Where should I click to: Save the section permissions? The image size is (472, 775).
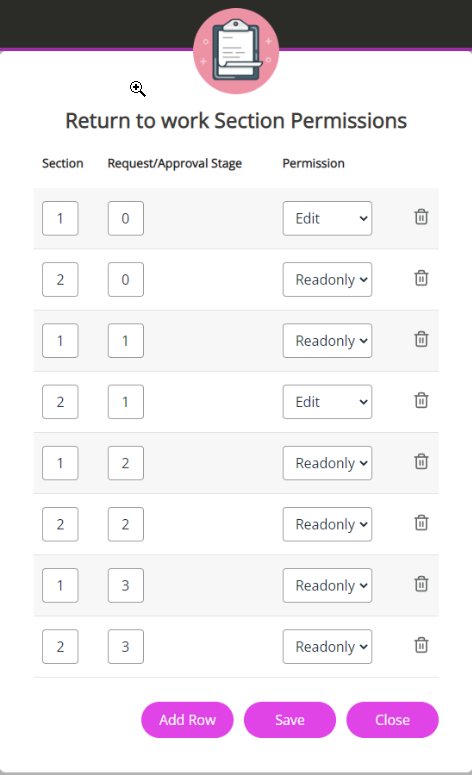(290, 720)
